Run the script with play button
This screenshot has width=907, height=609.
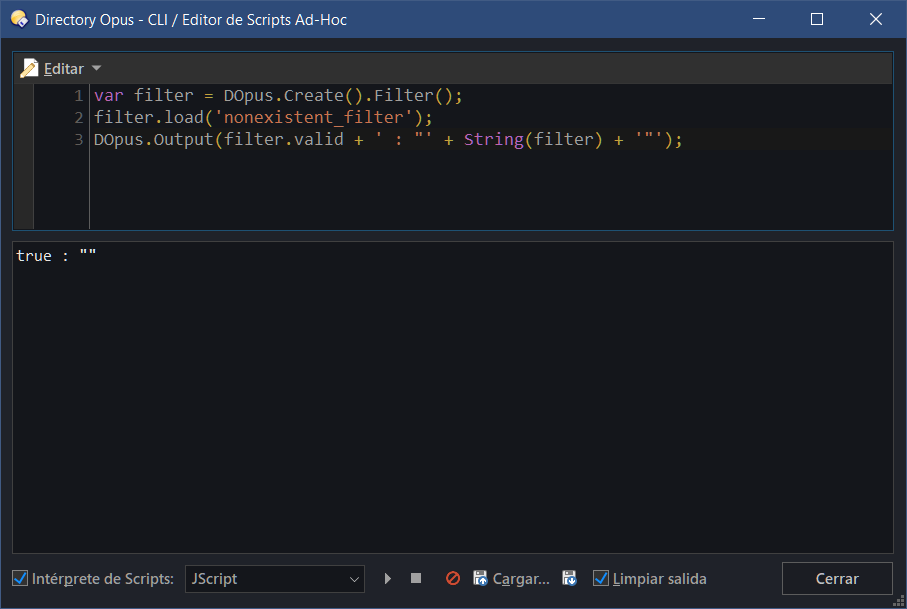(388, 578)
